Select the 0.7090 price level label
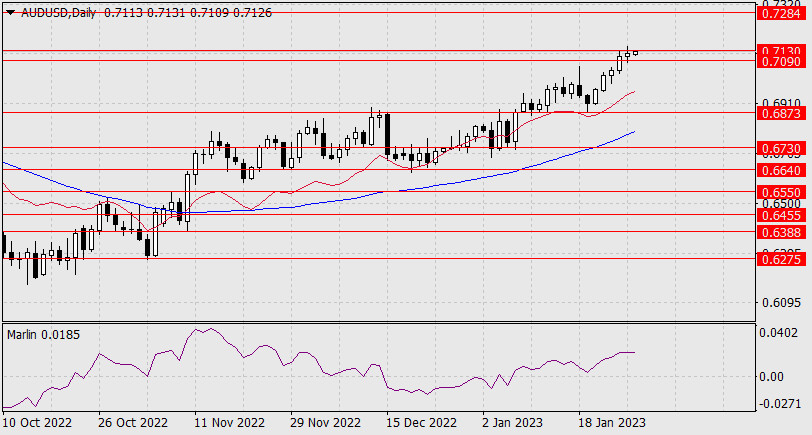 781,62
